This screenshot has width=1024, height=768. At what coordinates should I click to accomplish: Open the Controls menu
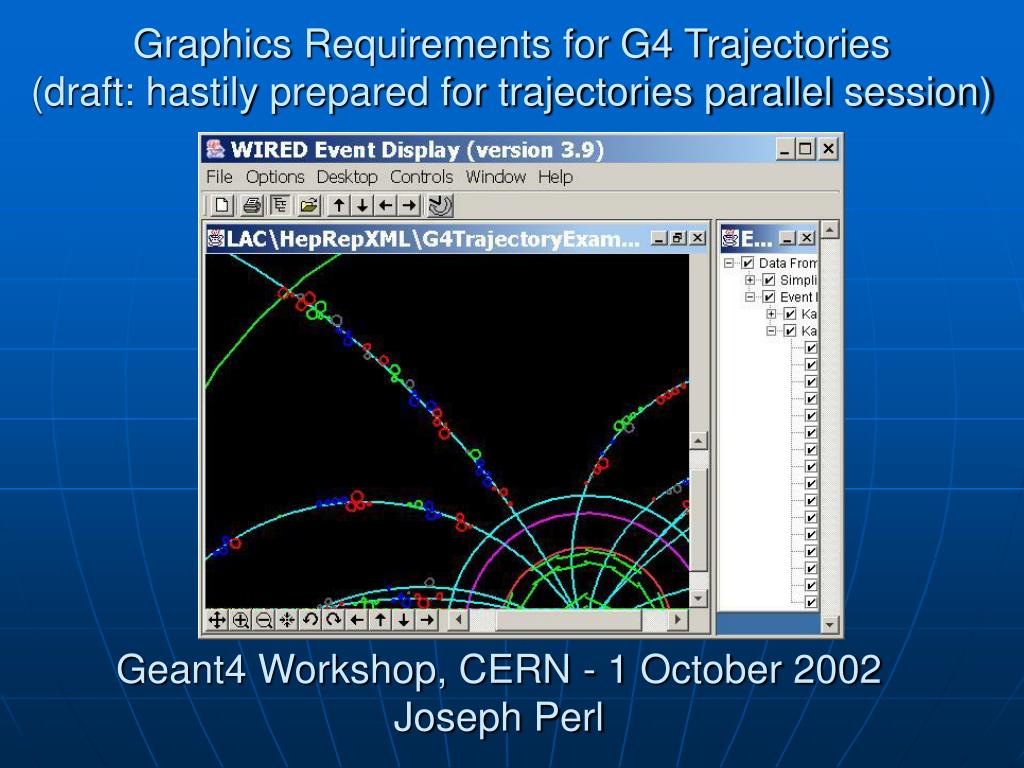coord(421,177)
